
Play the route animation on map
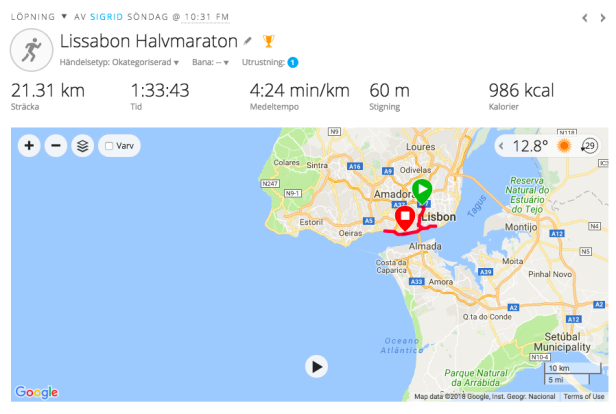(316, 366)
